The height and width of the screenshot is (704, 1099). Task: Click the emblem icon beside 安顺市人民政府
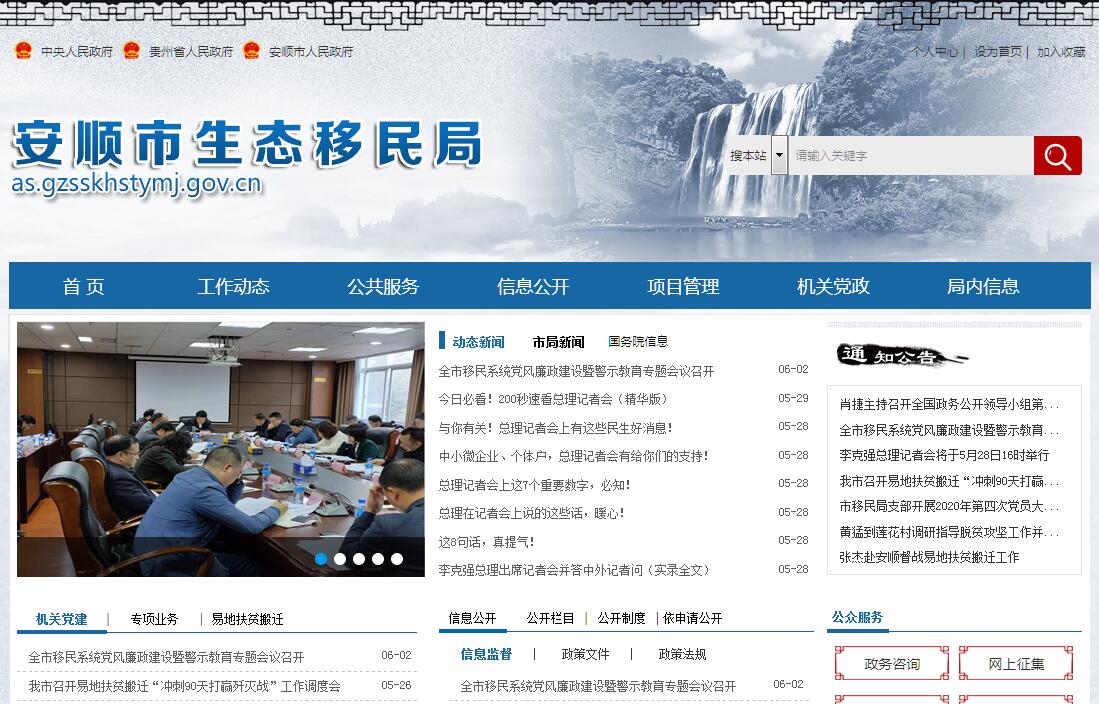pos(251,51)
